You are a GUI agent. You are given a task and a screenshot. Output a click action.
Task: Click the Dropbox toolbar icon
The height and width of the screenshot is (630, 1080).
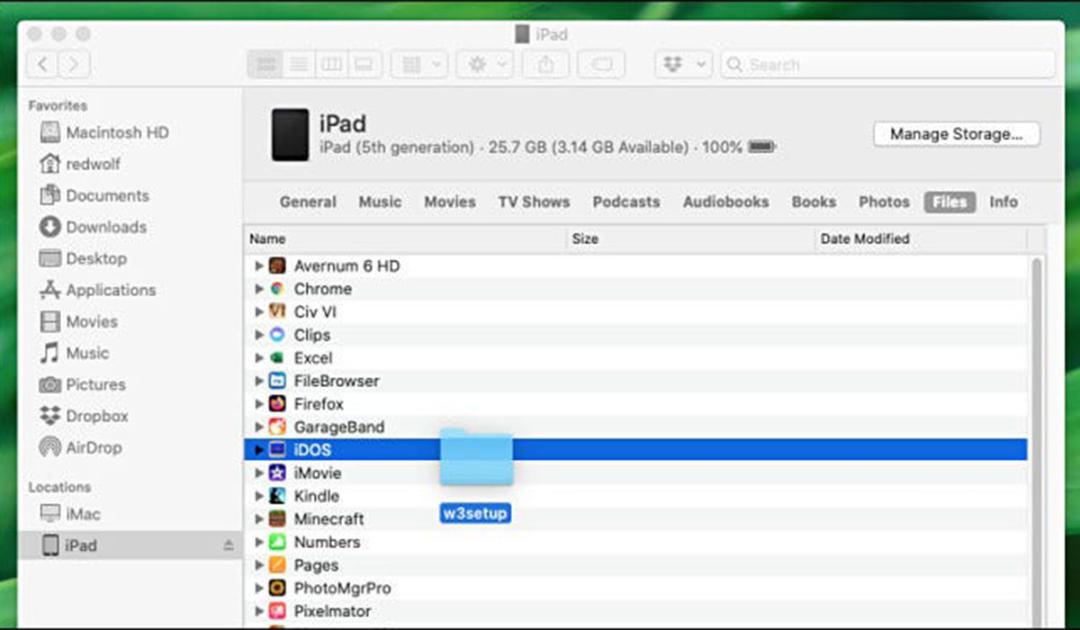683,65
